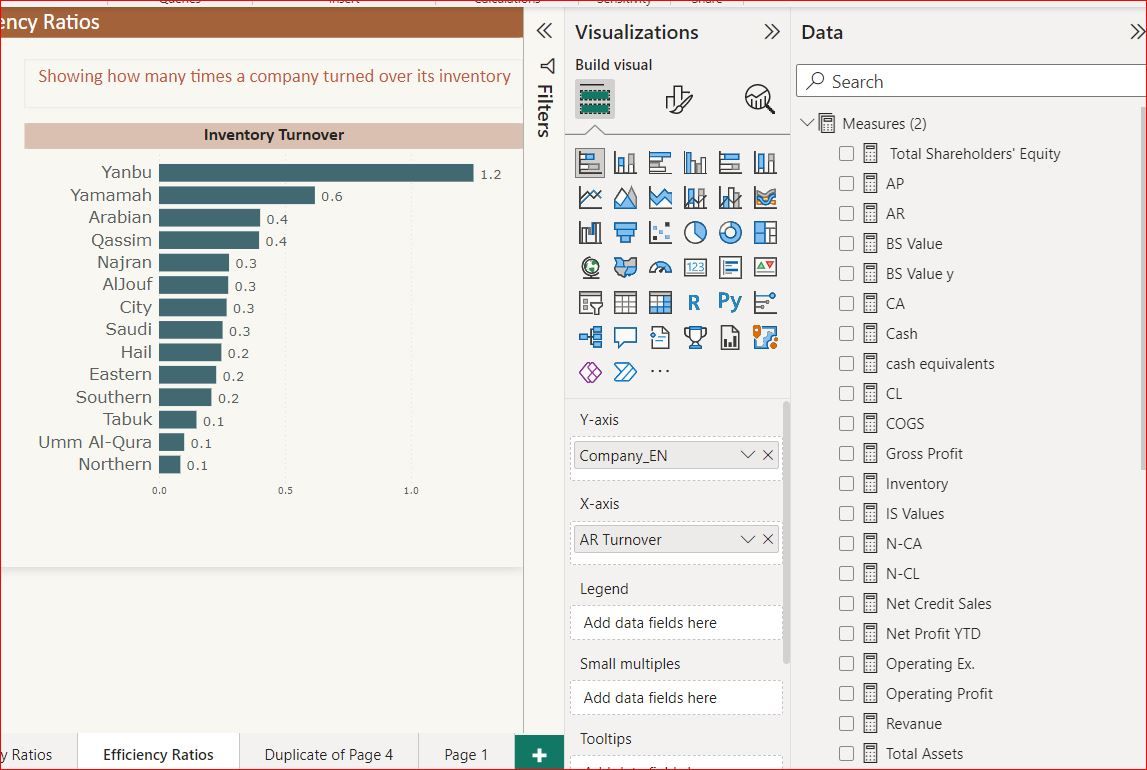This screenshot has width=1147, height=770.
Task: Select the donut chart visual
Action: (730, 232)
